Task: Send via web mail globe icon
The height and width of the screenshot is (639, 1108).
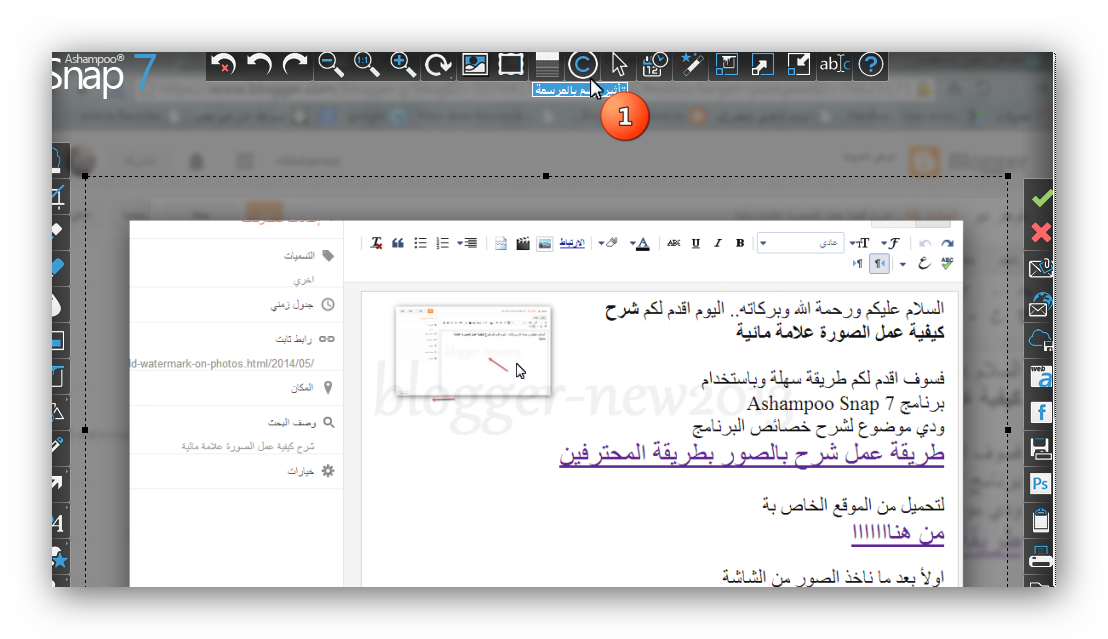Action: coord(1041,304)
